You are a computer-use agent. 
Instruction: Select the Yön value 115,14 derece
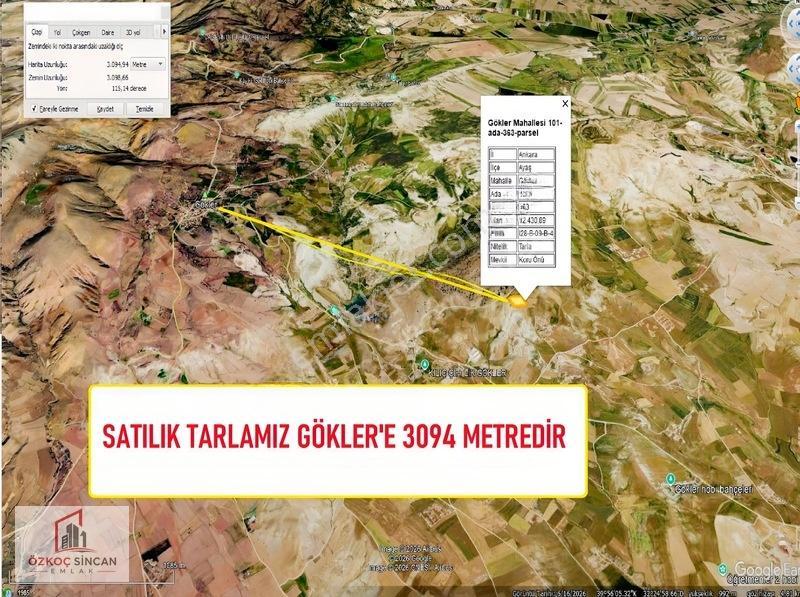[x=129, y=88]
